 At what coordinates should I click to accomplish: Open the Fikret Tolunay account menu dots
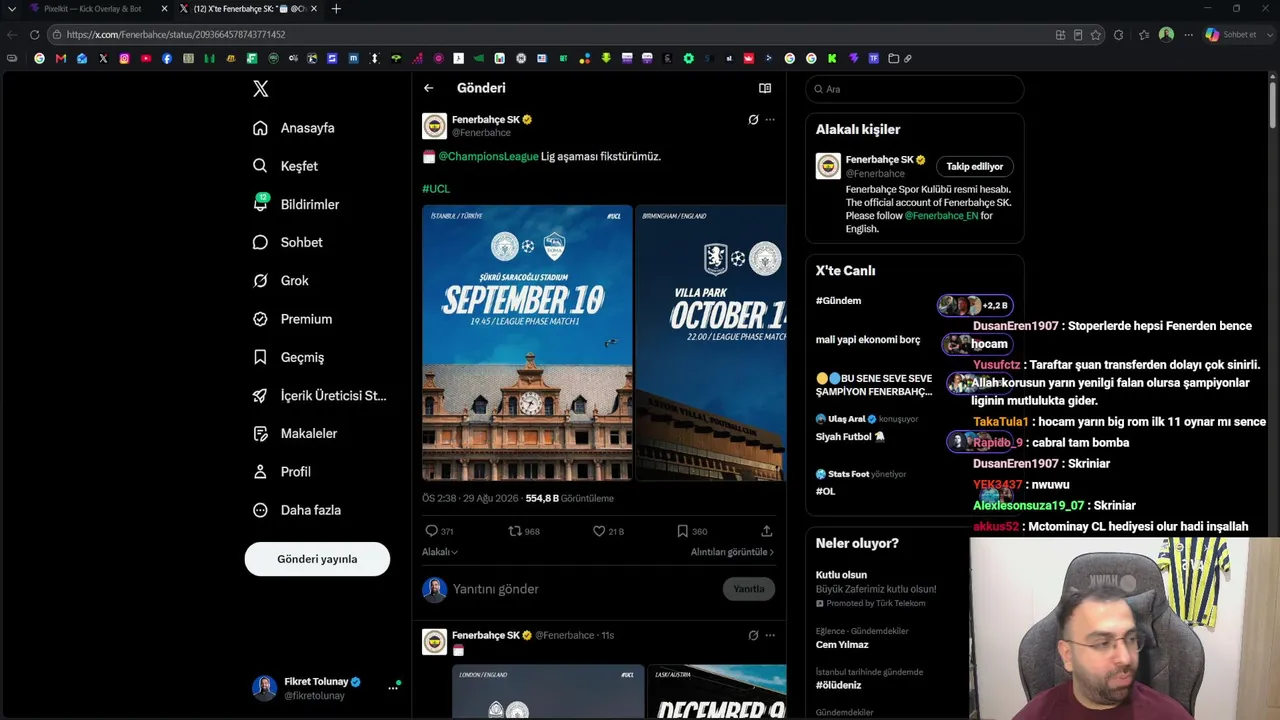(x=393, y=688)
